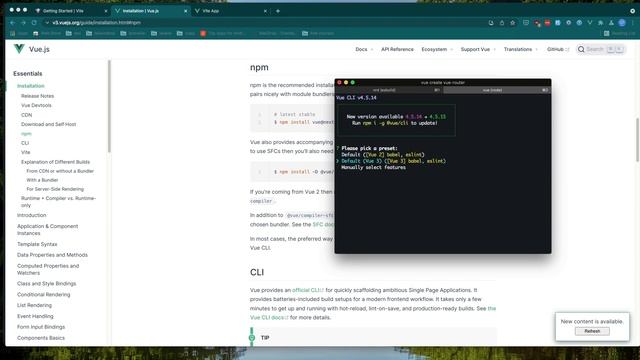Open Vue Devtools sidebar entry
Viewport: 640px width, 360px height.
(x=36, y=105)
